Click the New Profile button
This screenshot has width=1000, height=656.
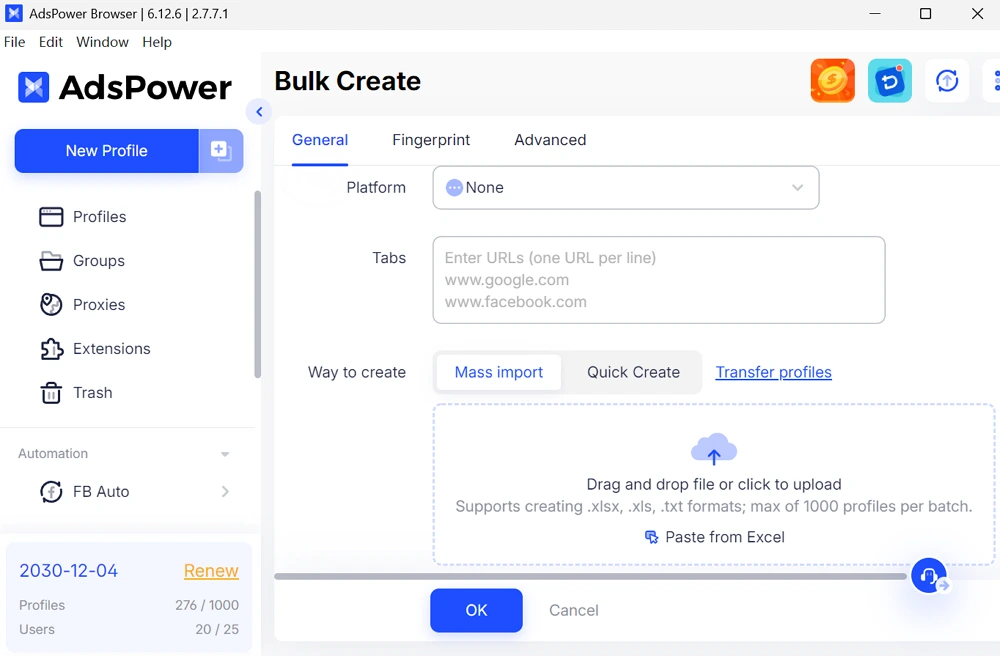pyautogui.click(x=107, y=151)
